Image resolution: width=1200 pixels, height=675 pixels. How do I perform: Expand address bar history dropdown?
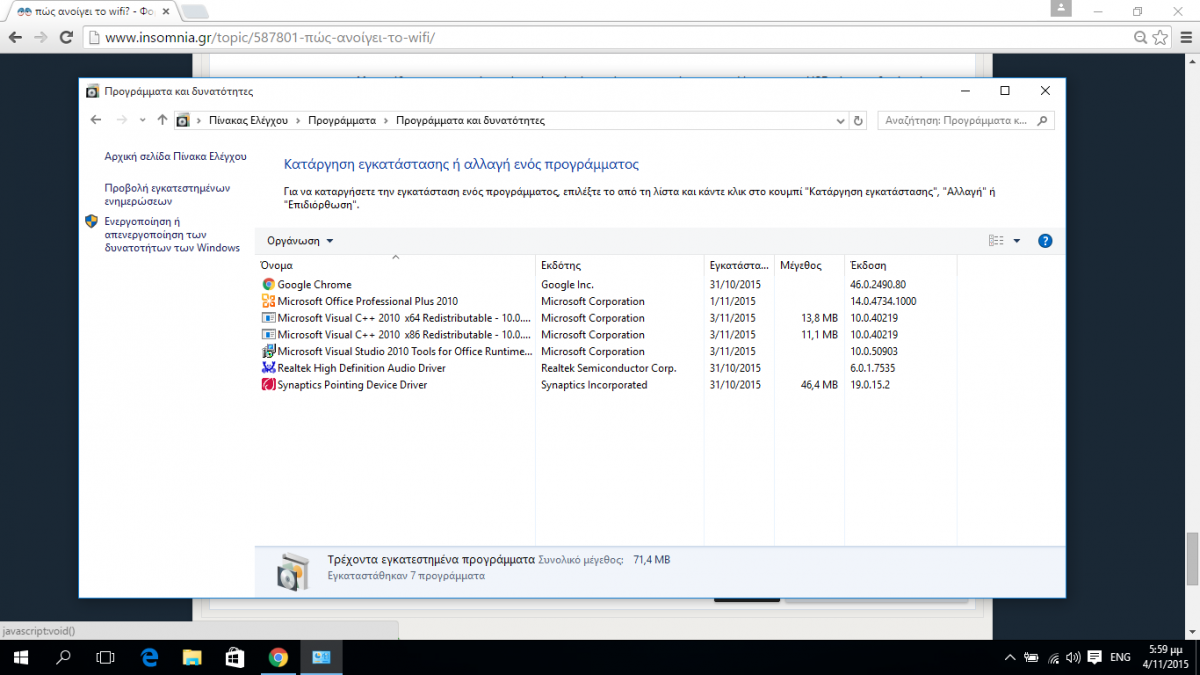840,120
